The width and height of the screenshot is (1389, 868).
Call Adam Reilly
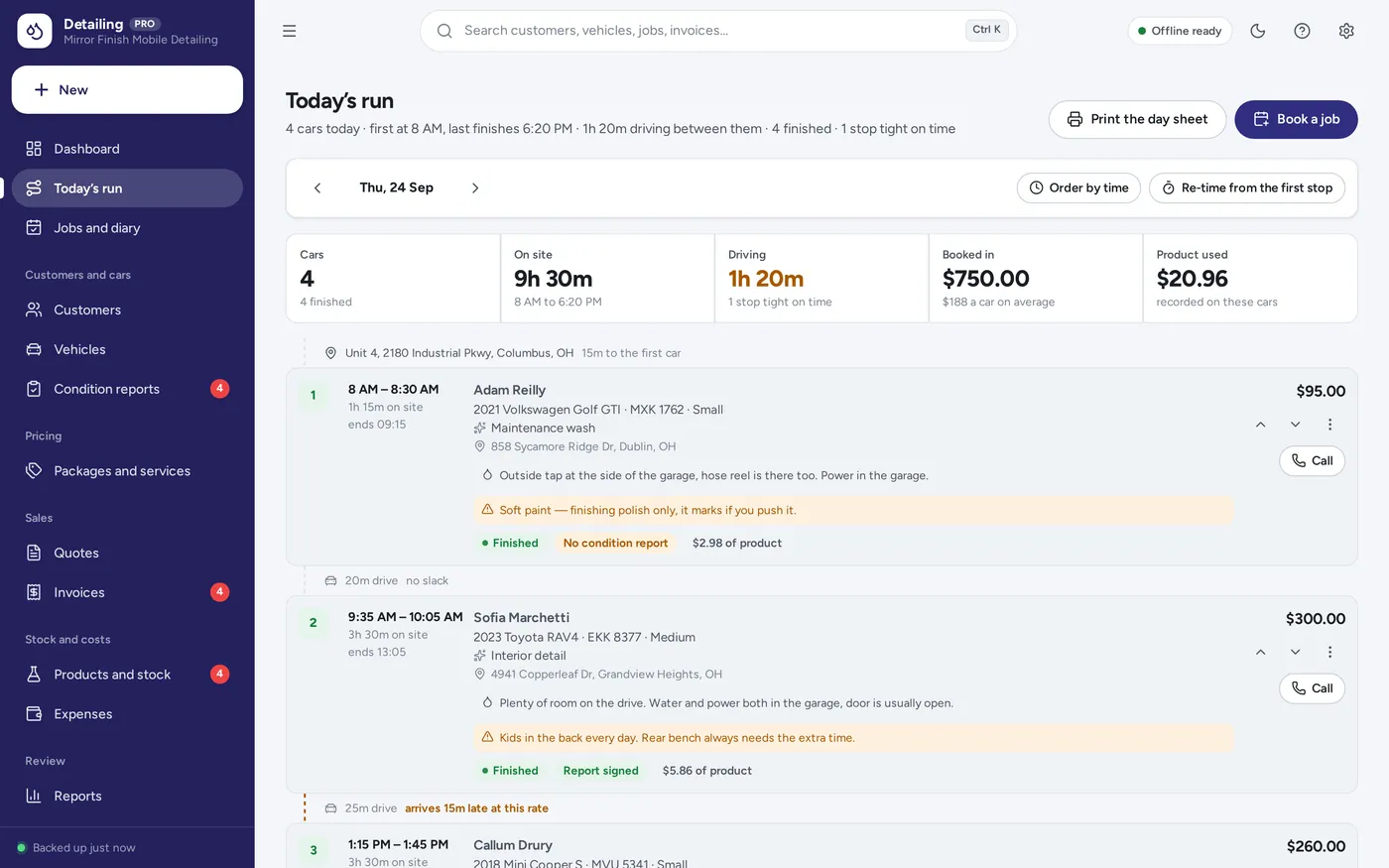pyautogui.click(x=1312, y=460)
